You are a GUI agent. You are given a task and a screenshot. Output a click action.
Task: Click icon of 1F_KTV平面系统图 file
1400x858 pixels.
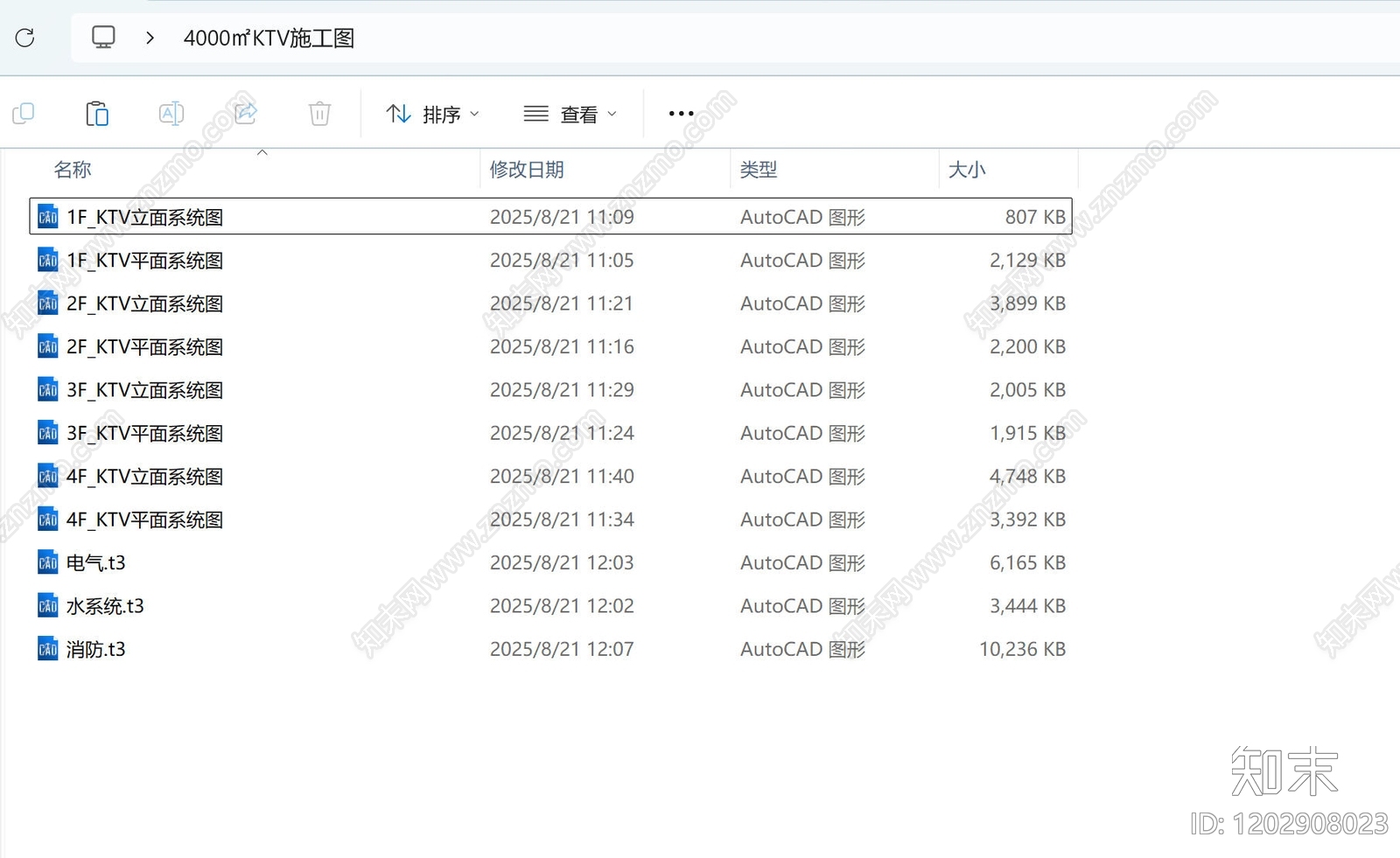pos(48,260)
